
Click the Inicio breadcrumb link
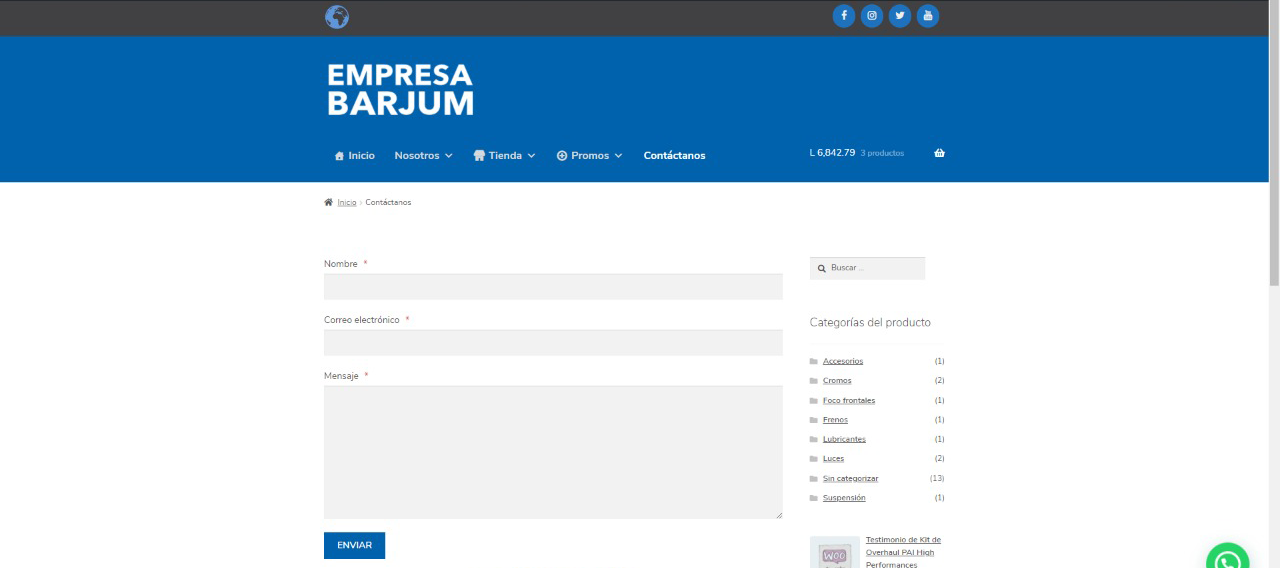click(x=346, y=202)
